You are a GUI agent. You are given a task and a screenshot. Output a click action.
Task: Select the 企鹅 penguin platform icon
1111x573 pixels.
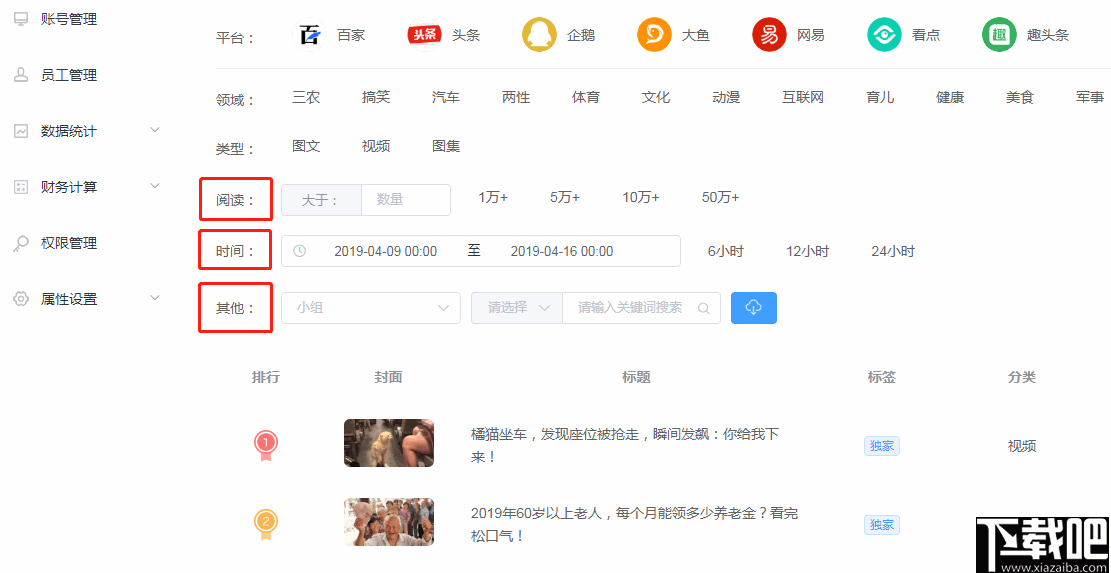539,35
